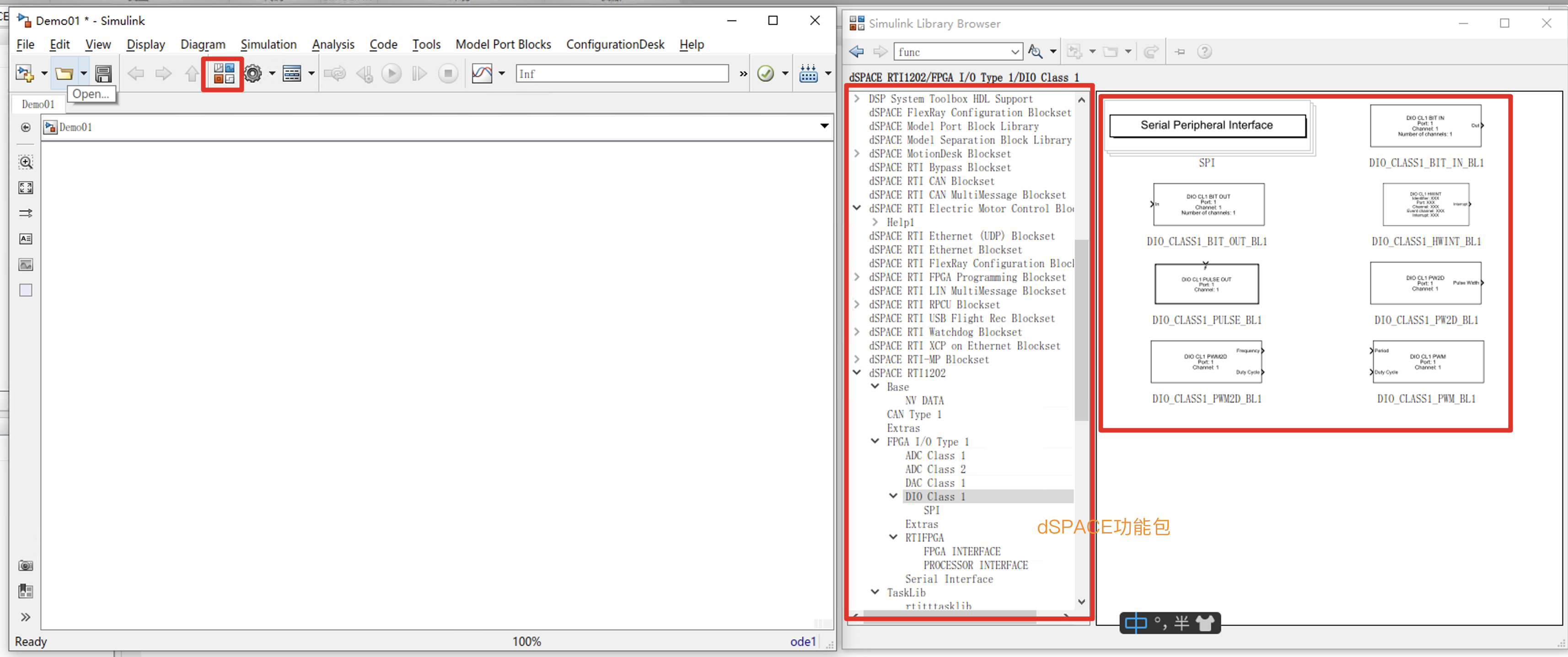
Task: Open the Model Port Blocks menu
Action: pyautogui.click(x=503, y=44)
